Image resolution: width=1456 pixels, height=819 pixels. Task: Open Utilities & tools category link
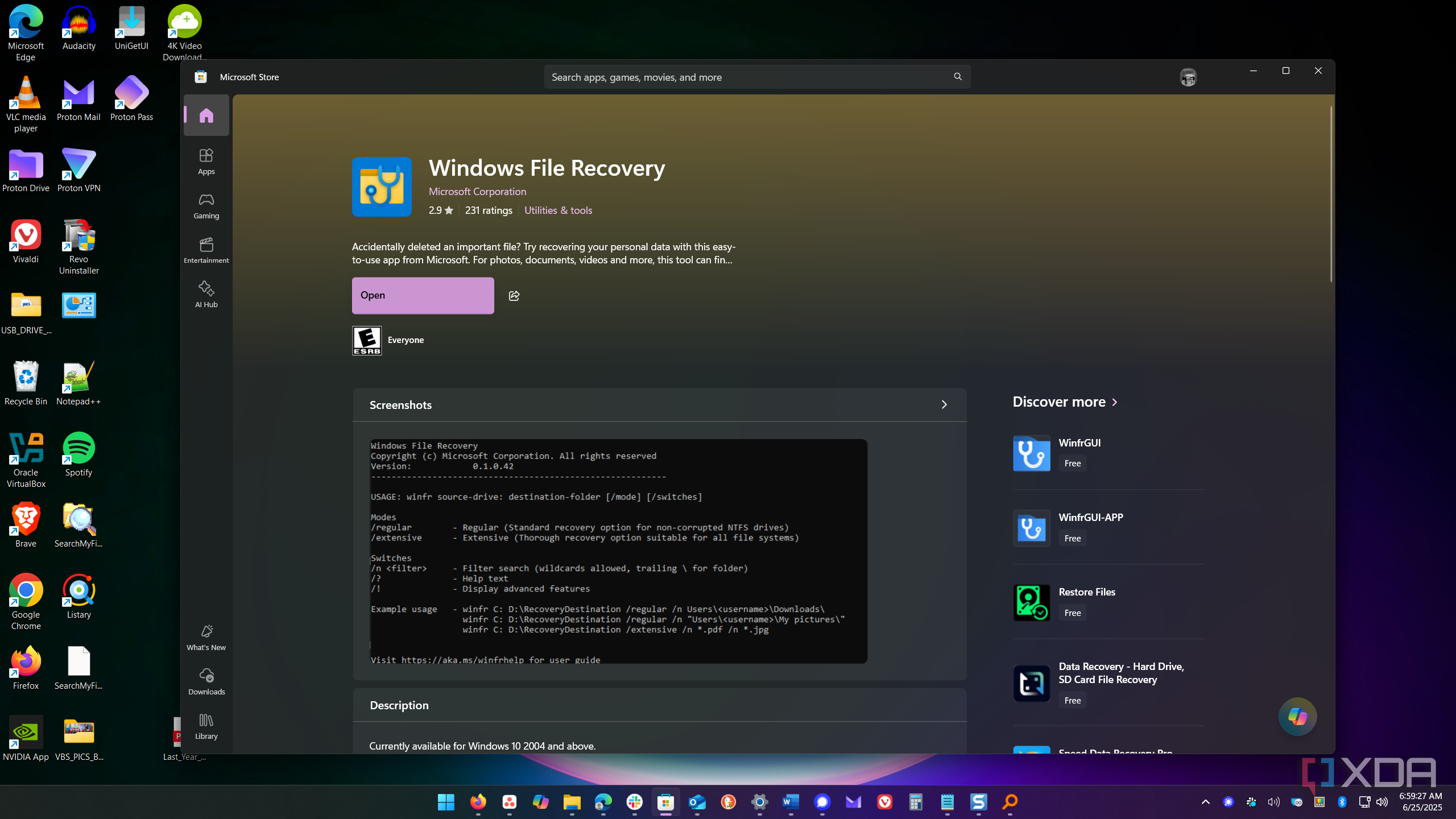(x=558, y=210)
